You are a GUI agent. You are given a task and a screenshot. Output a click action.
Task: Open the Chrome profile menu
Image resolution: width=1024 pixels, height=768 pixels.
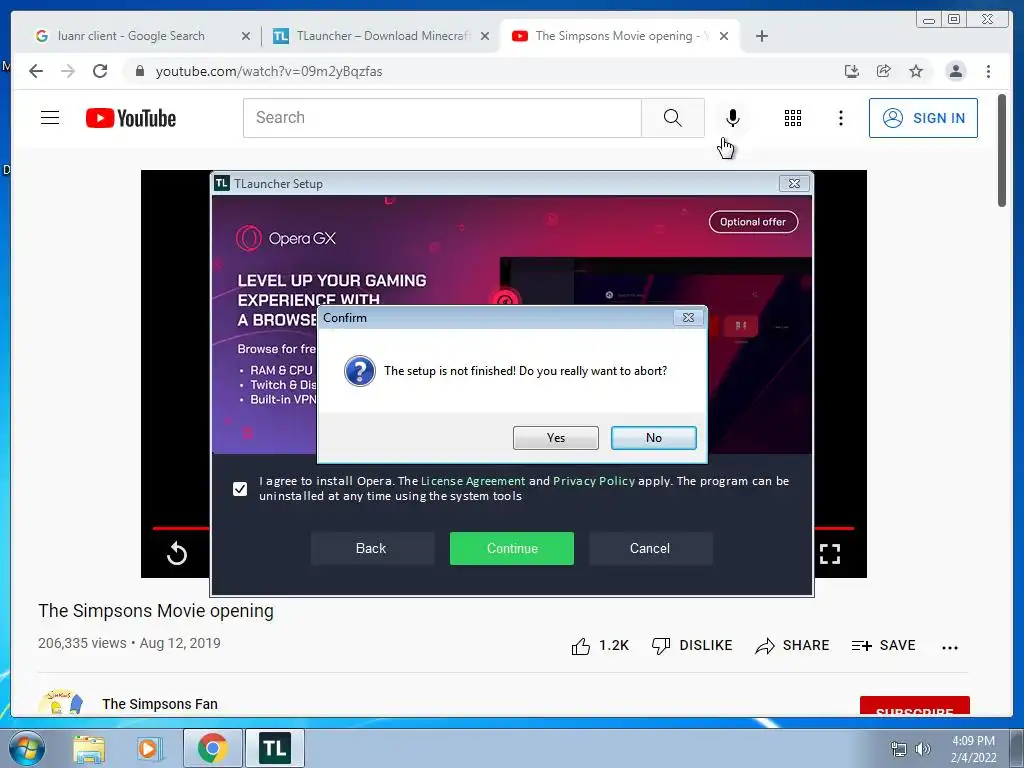coord(955,71)
